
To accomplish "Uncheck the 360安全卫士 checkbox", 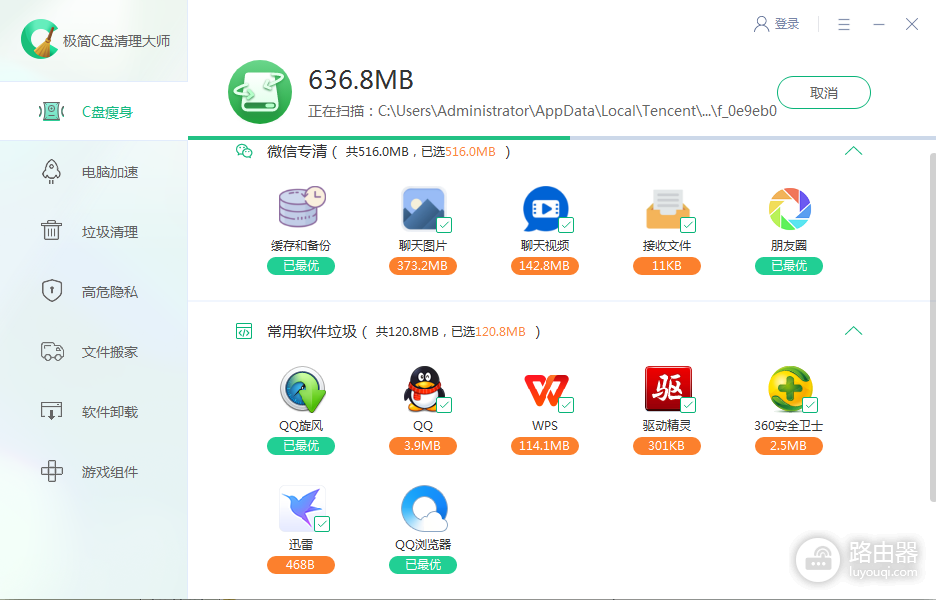I will (810, 405).
